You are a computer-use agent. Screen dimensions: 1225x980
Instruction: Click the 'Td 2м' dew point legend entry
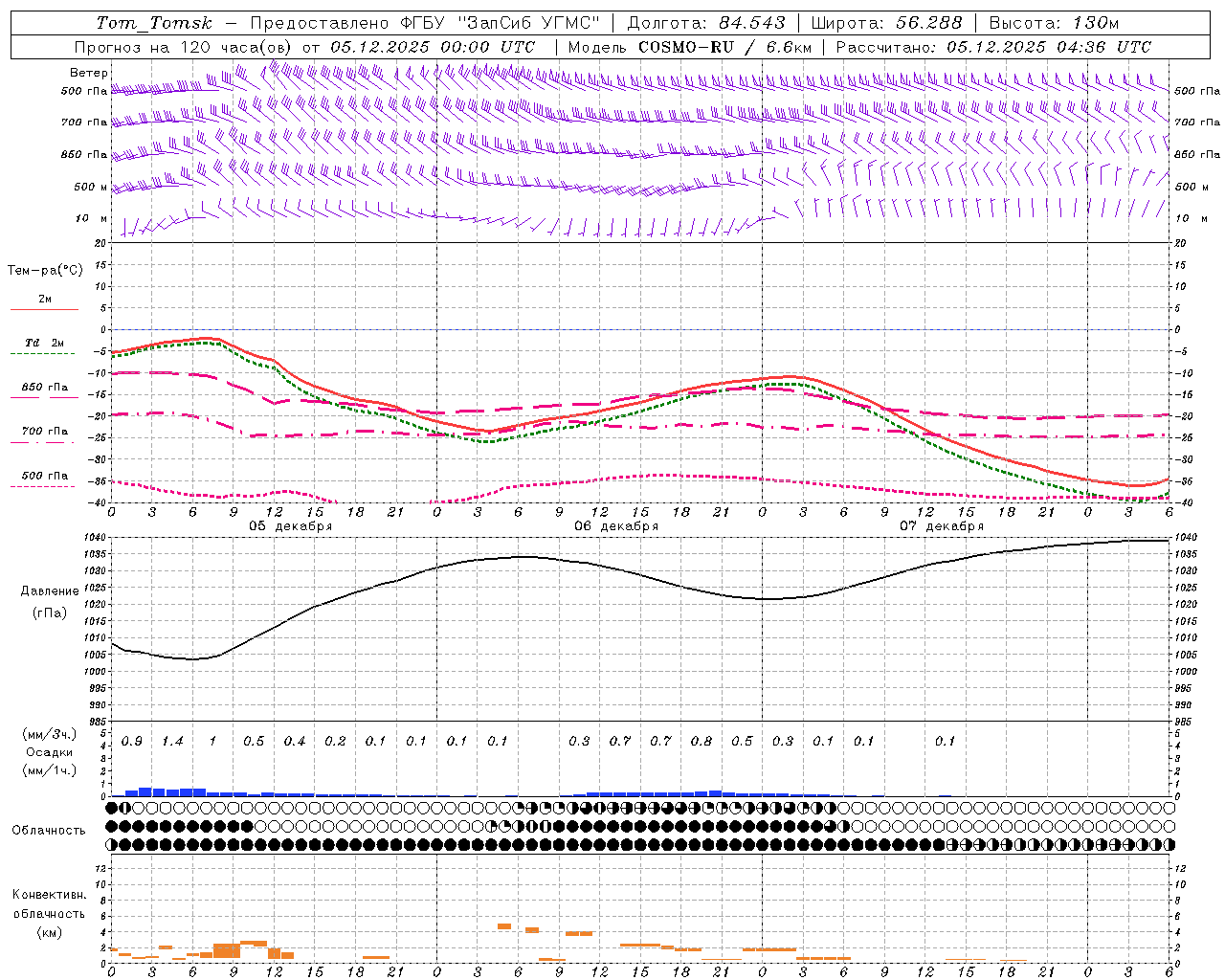44,343
